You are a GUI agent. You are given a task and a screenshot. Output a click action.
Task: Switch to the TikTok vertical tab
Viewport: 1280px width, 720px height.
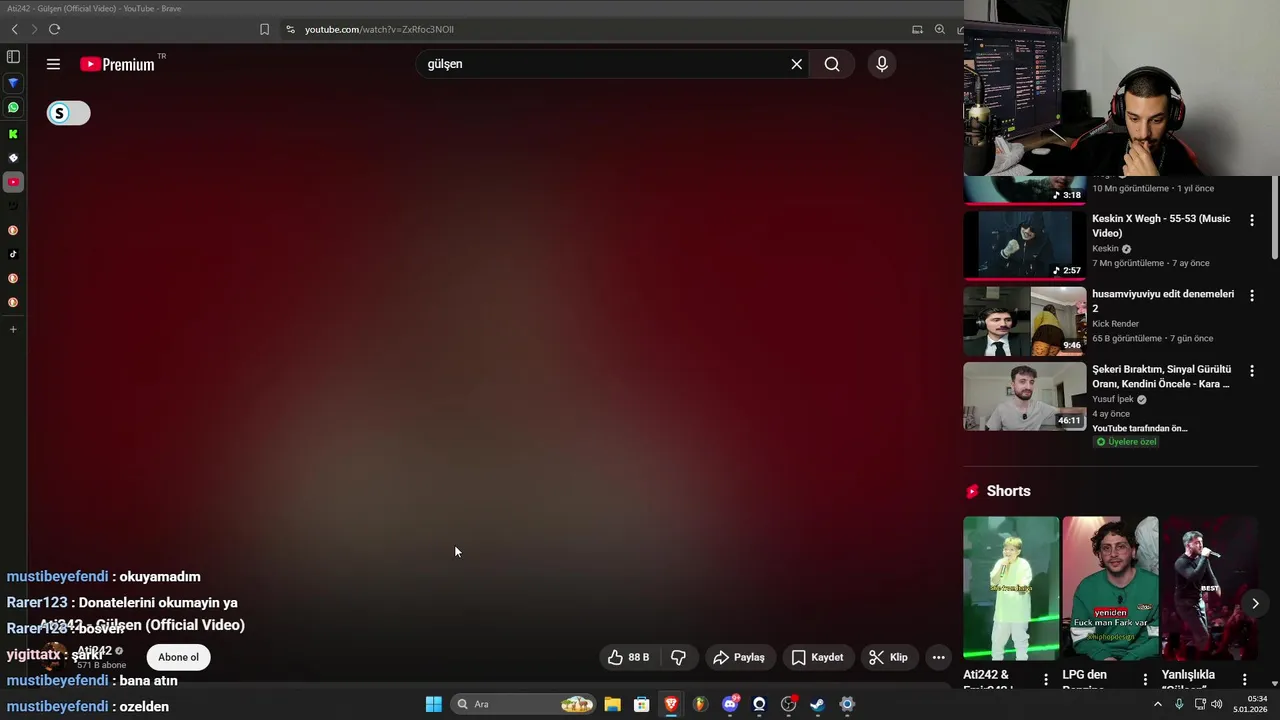point(13,254)
